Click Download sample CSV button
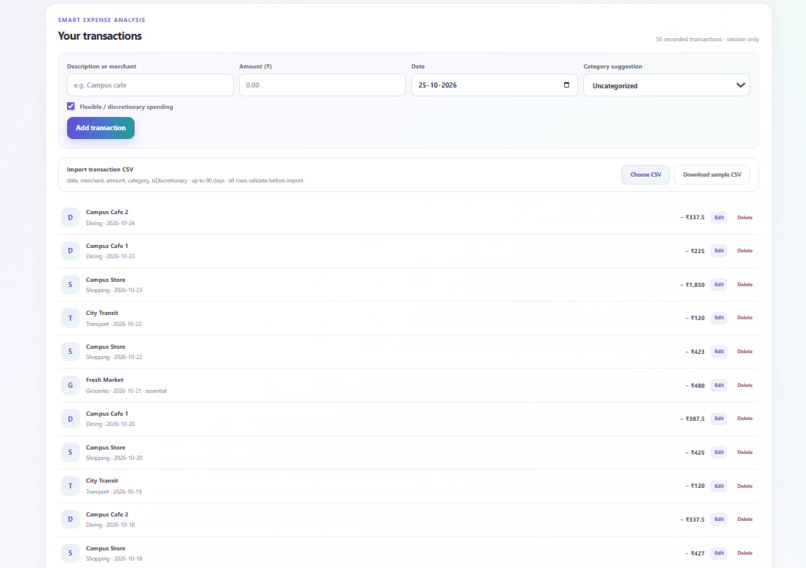Screen dimensions: 806x568 click(x=712, y=175)
